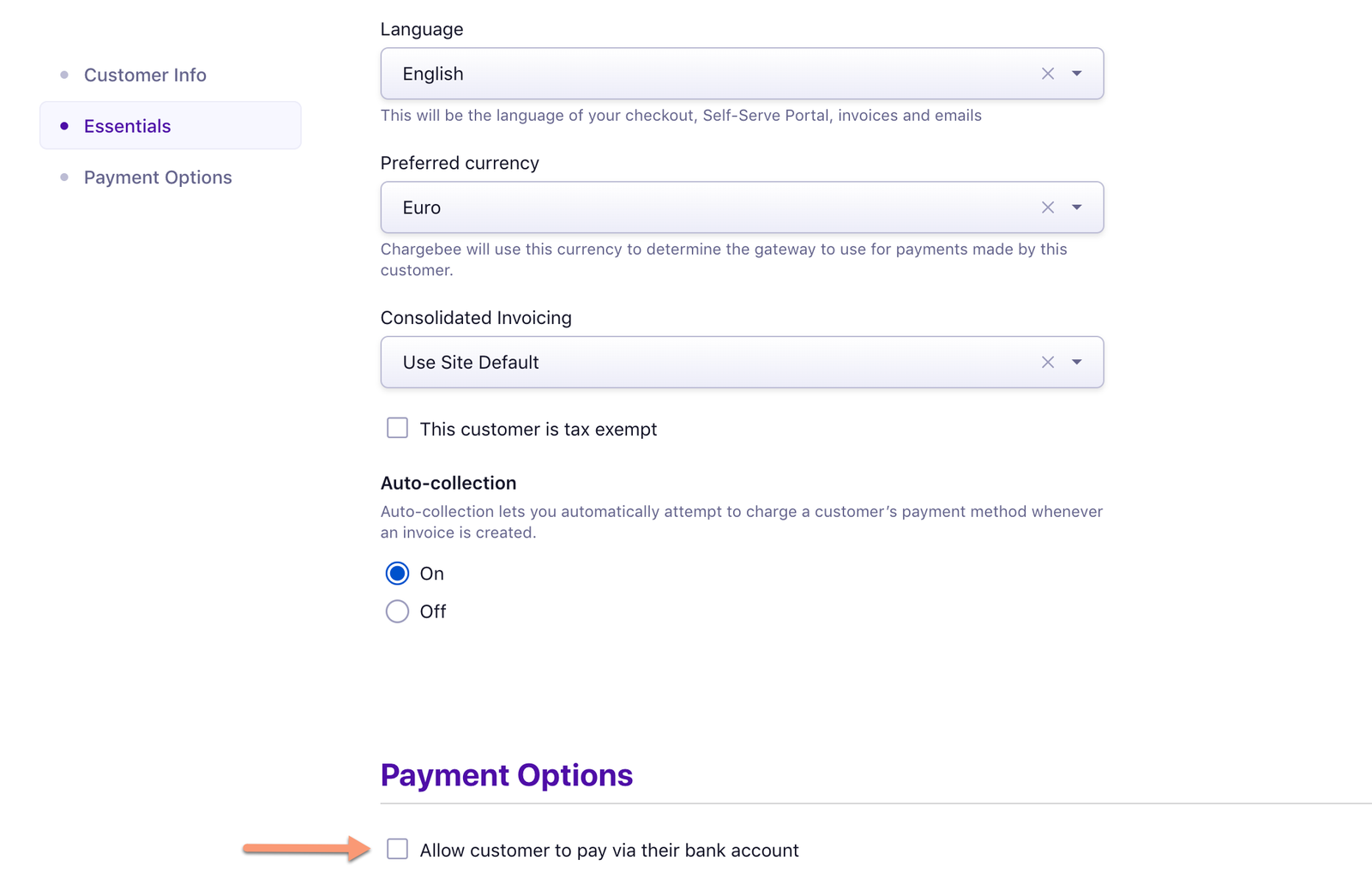1372x896 pixels.
Task: Clear the Euro currency selection
Action: pos(1047,207)
